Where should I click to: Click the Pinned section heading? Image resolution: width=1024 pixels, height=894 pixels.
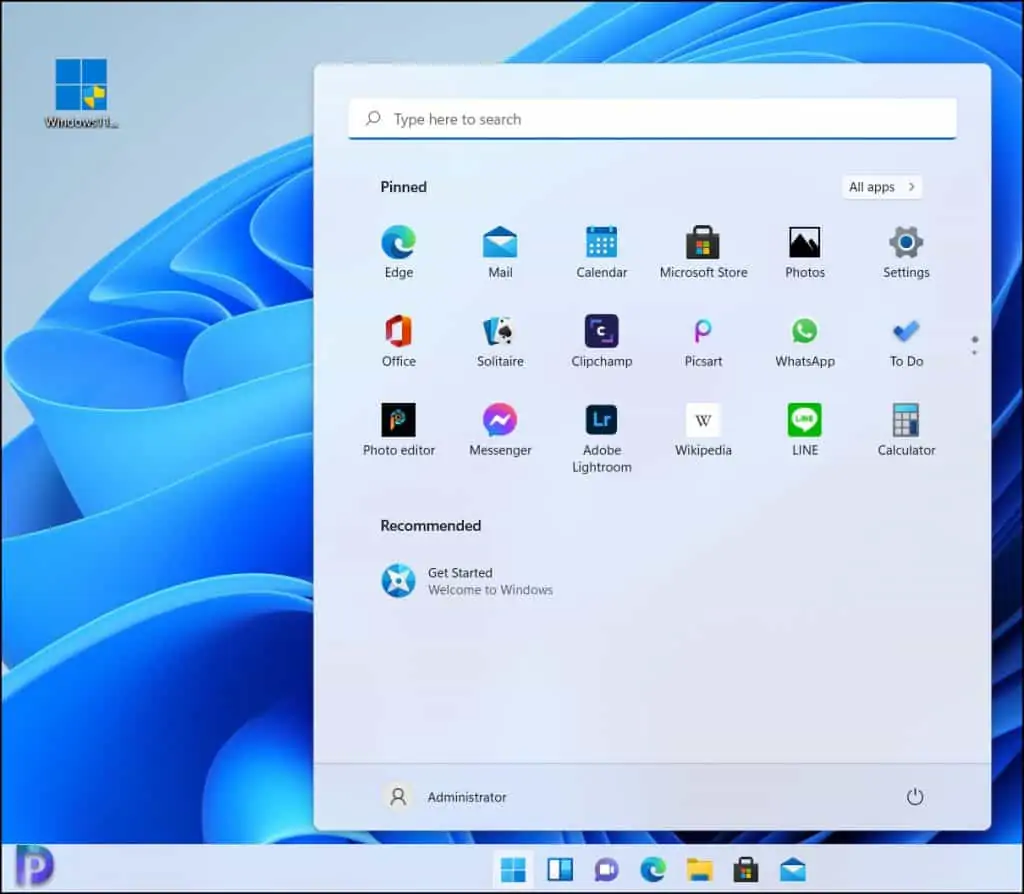click(x=404, y=187)
